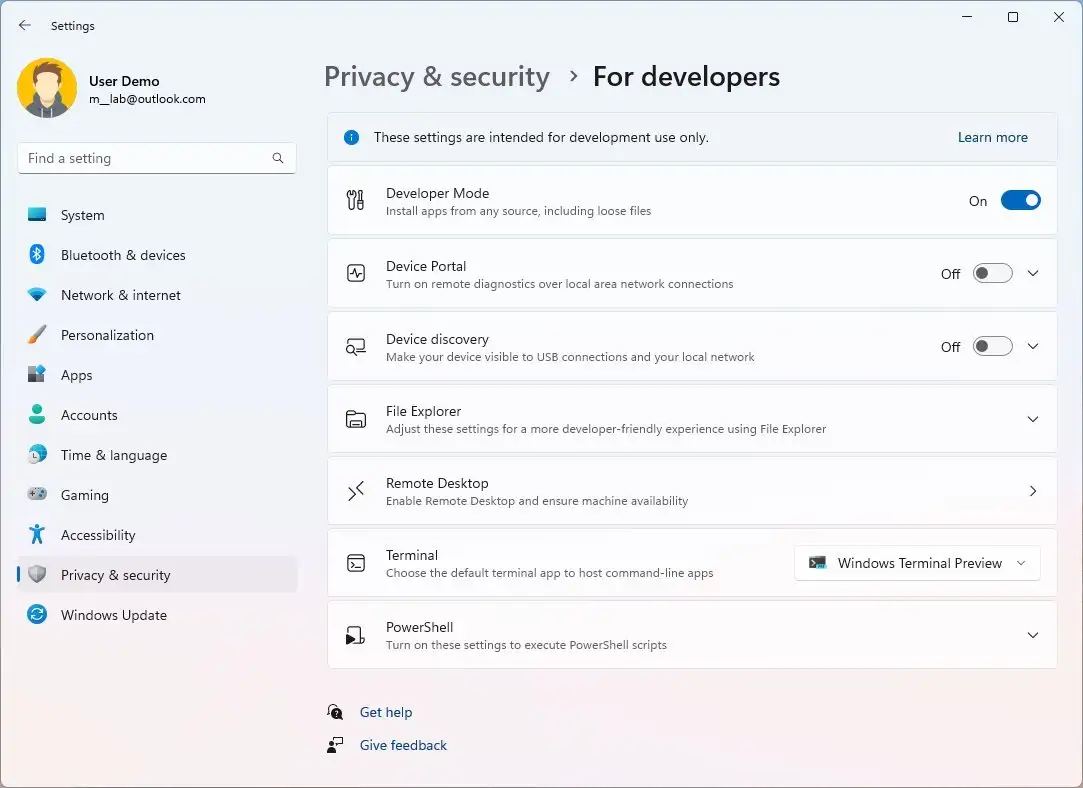Click the PowerShell row icon
Image resolution: width=1083 pixels, height=788 pixels.
(x=355, y=635)
